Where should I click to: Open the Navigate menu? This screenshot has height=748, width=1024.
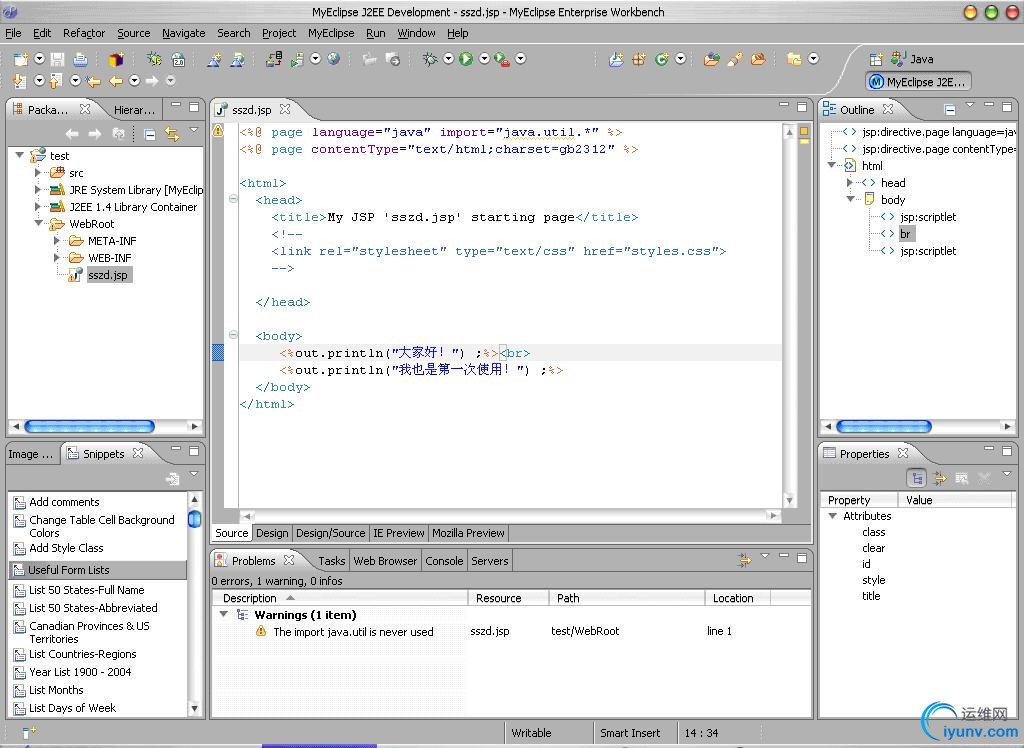coord(184,33)
